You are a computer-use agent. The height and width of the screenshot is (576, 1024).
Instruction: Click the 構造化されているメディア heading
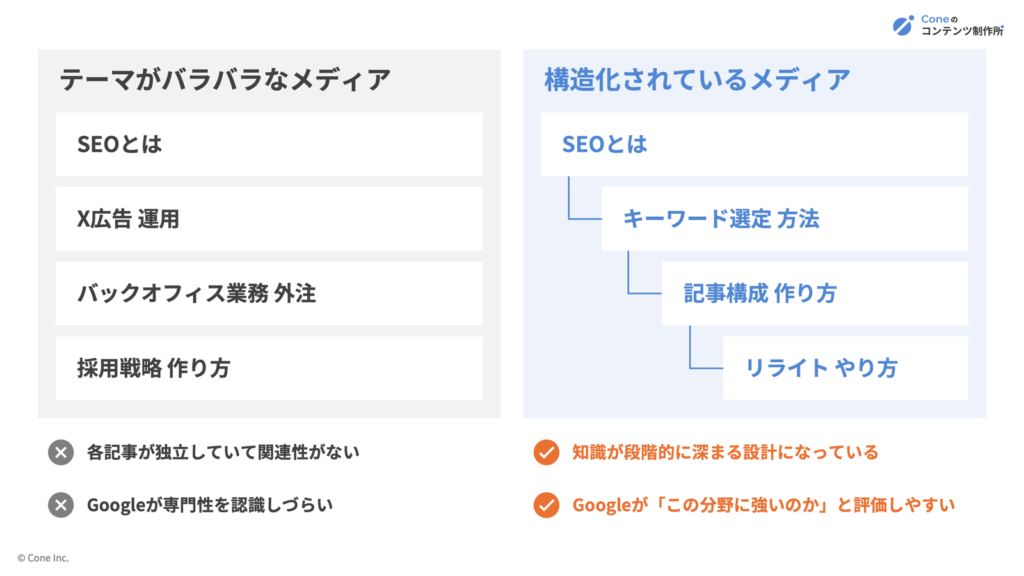pos(697,80)
